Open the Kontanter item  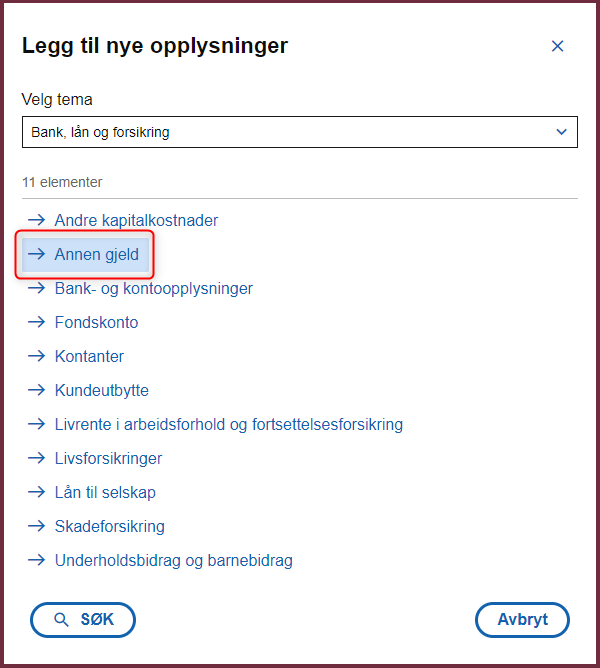89,356
